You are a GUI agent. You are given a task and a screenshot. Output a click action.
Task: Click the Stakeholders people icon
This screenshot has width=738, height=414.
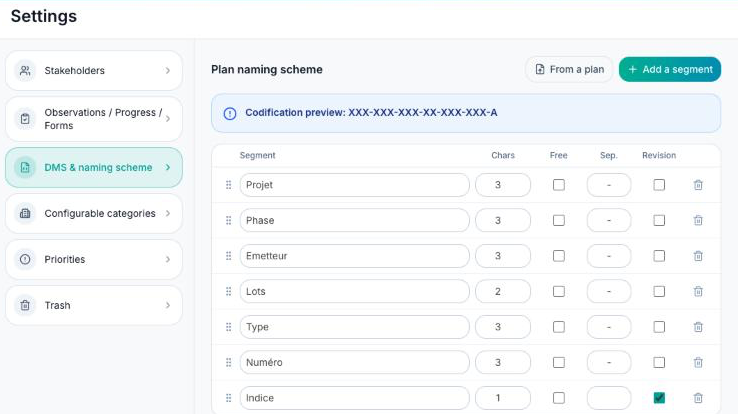coord(25,71)
